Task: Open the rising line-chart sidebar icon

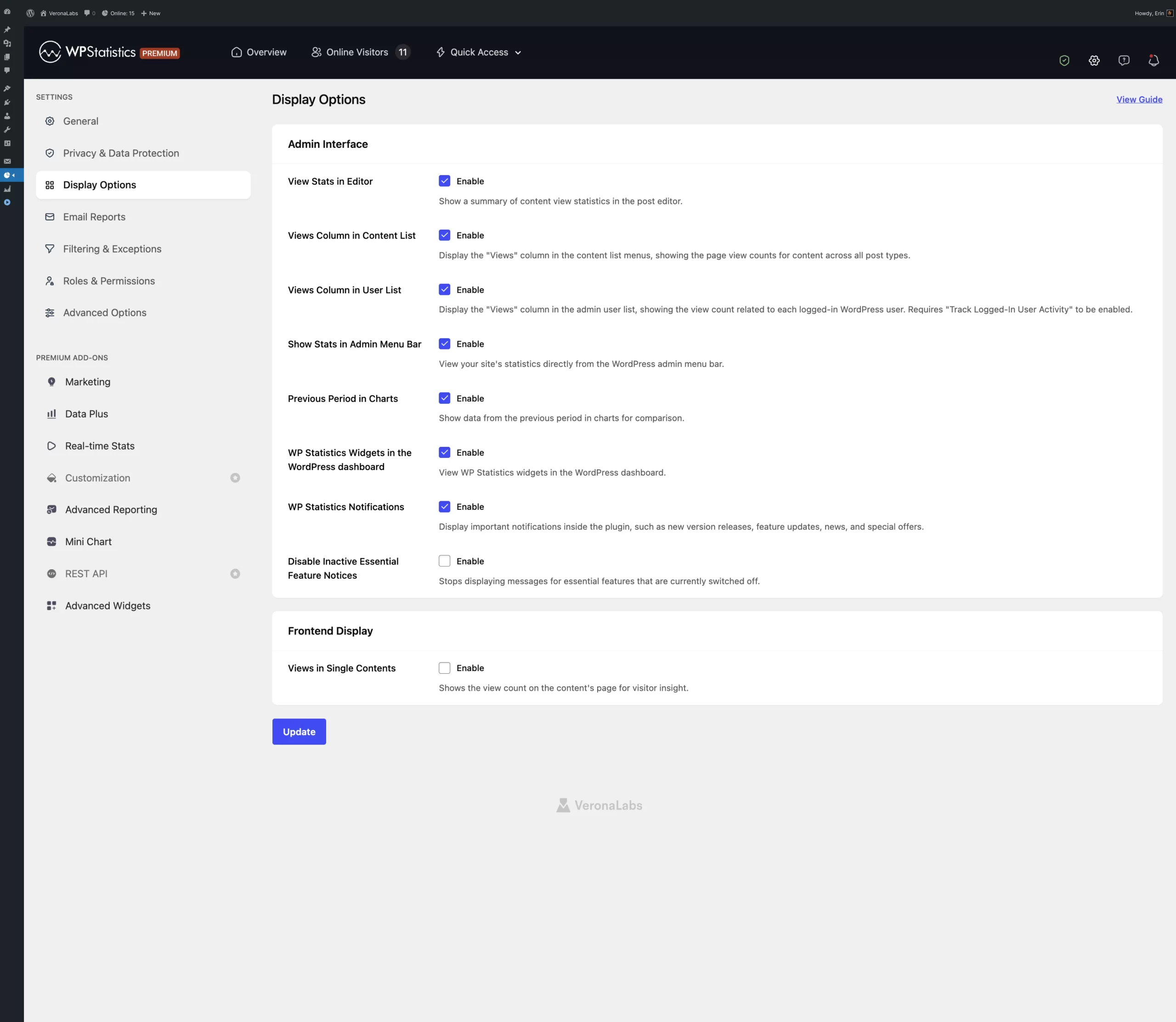Action: point(7,189)
